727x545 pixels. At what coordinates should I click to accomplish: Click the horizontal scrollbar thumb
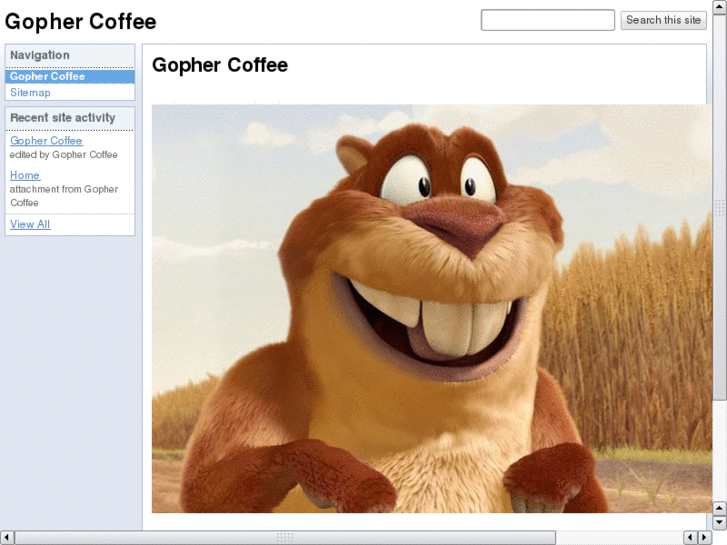coord(285,538)
